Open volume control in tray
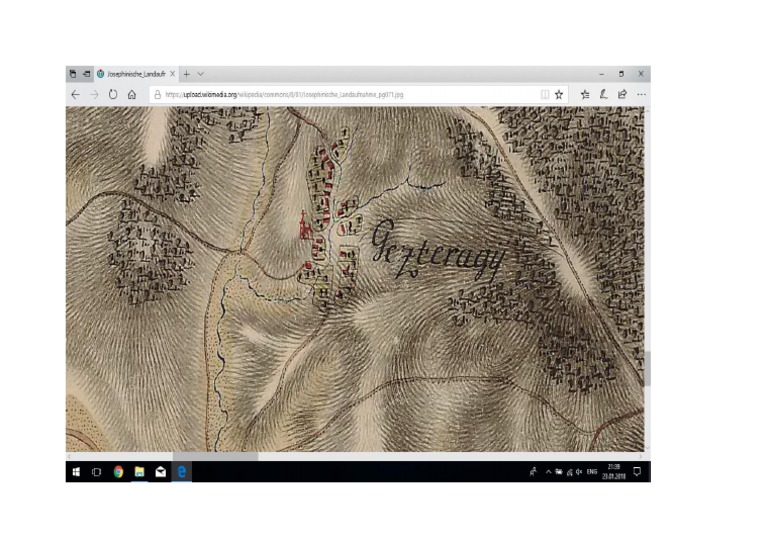Screen dimensions: 768x543 [579, 472]
